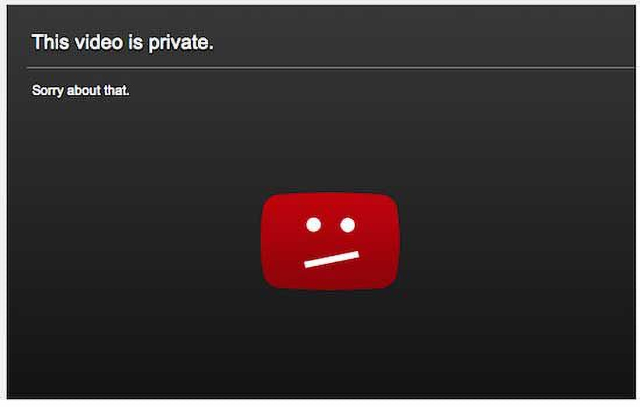
Task: Click the right rounded side of the red logo
Action: pos(395,241)
